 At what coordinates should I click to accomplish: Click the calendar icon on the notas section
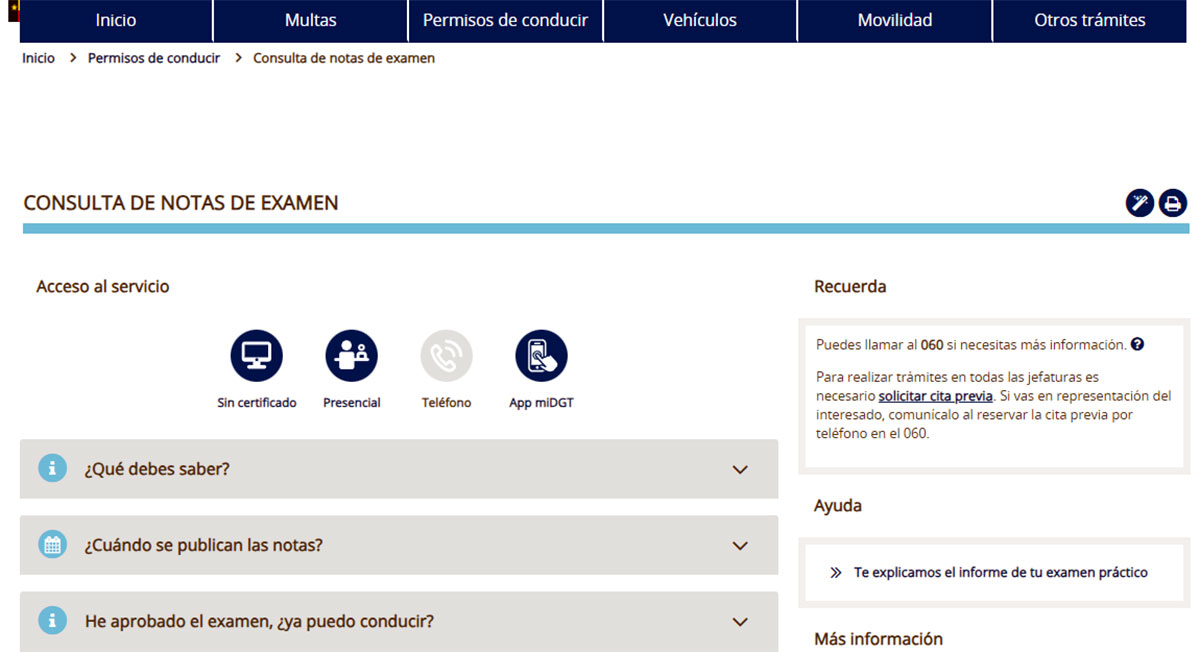click(x=51, y=545)
